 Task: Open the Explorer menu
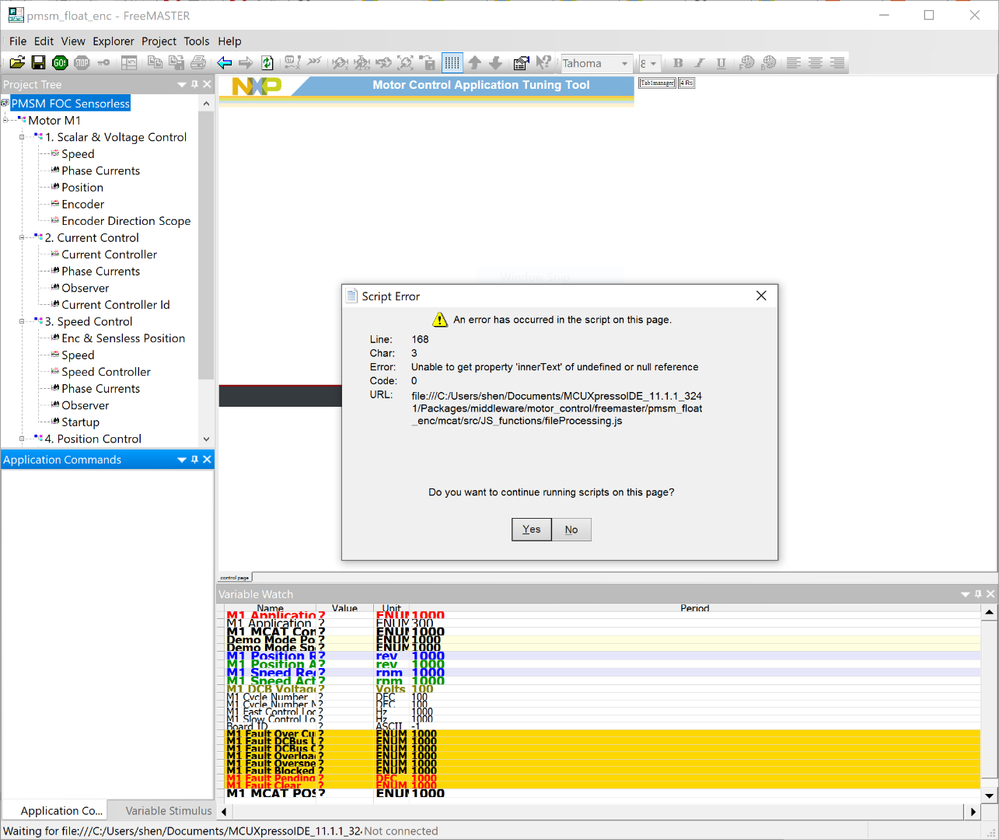coord(113,41)
